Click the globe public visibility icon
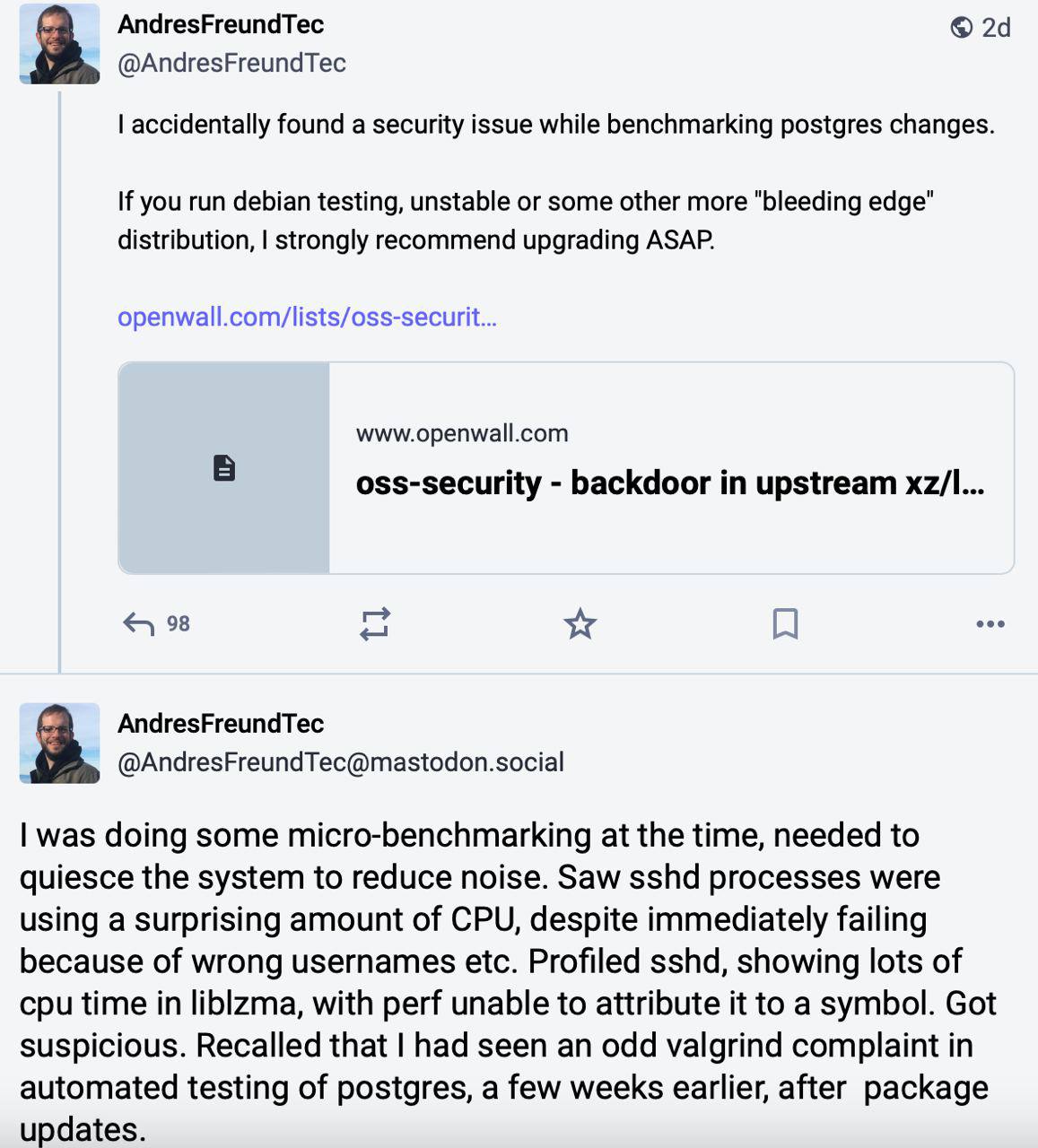1038x1148 pixels. 961,28
